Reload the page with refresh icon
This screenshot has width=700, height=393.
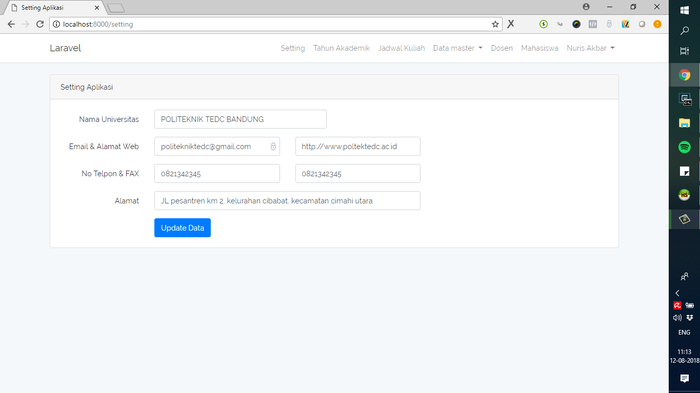coord(40,24)
